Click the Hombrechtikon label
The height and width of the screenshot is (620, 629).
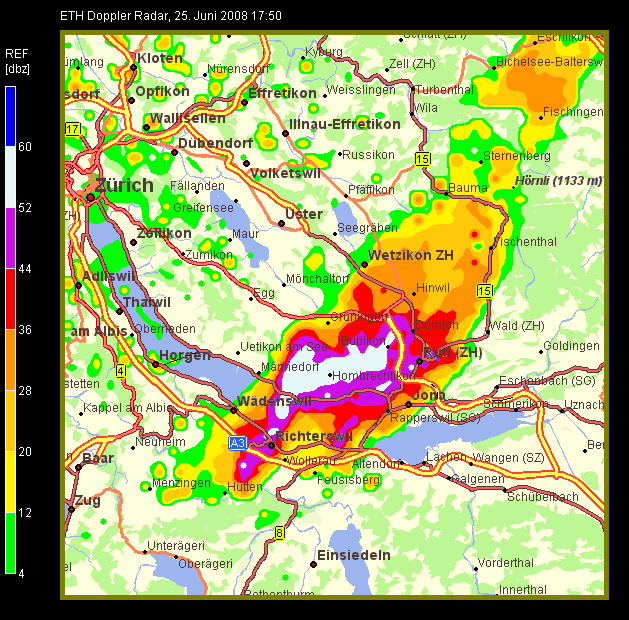click(x=373, y=376)
